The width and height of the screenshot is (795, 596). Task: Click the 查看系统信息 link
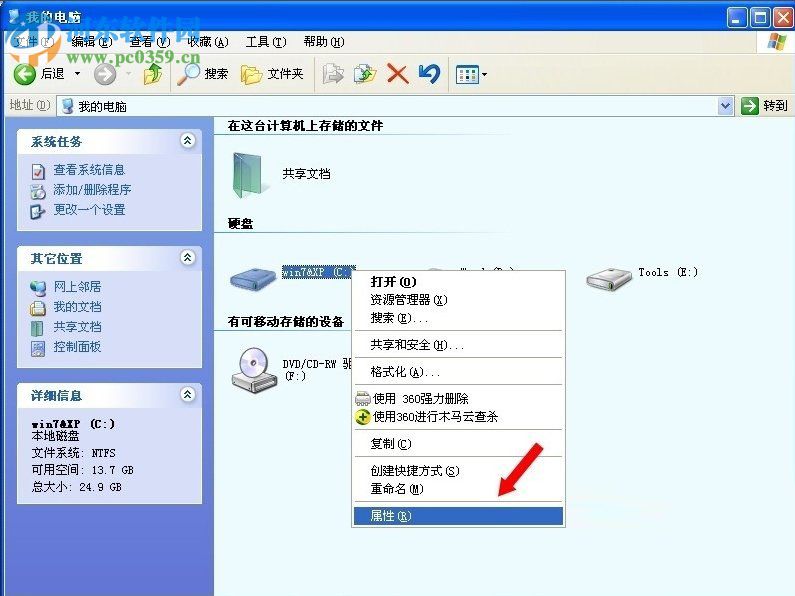89,170
